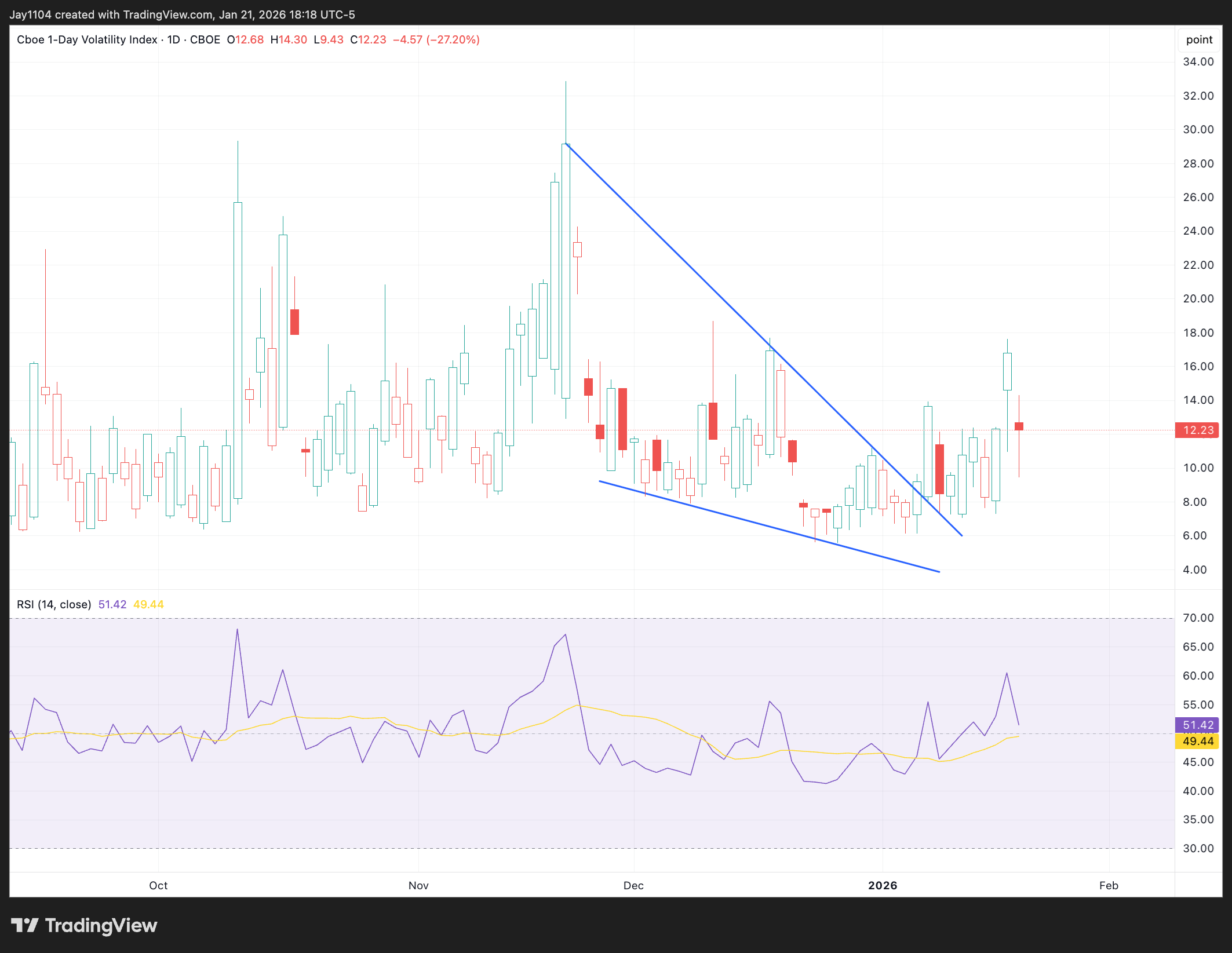This screenshot has height=953, width=1232.
Task: Click the point unit label on the price axis
Action: [x=1198, y=39]
